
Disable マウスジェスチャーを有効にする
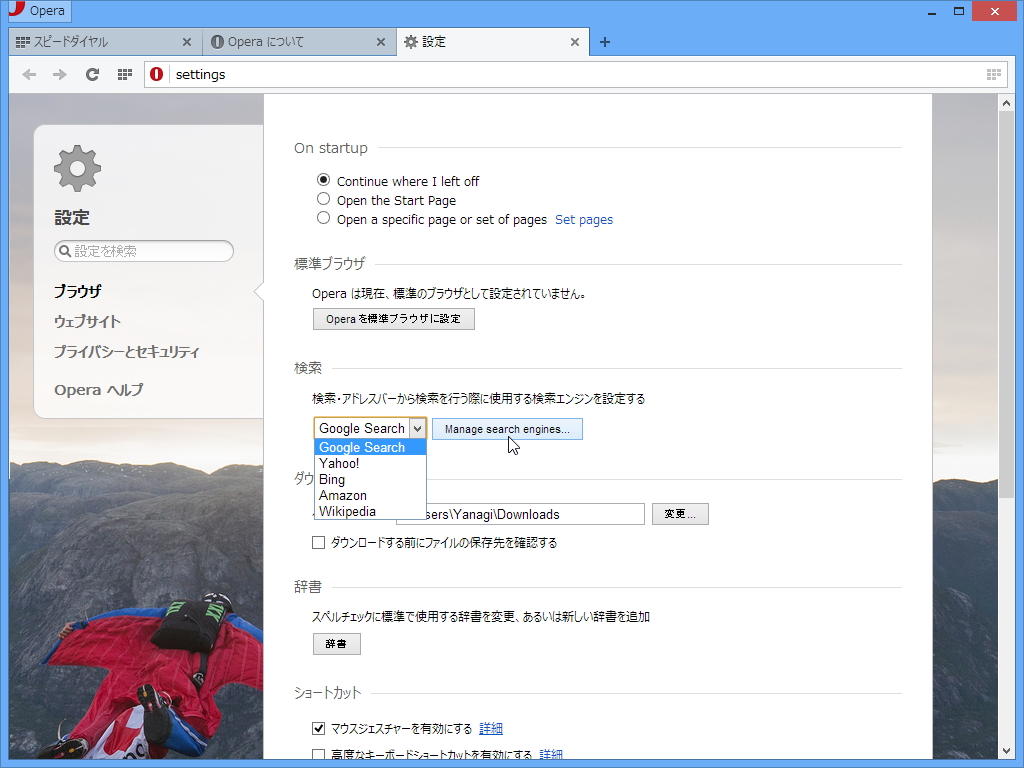click(x=318, y=728)
